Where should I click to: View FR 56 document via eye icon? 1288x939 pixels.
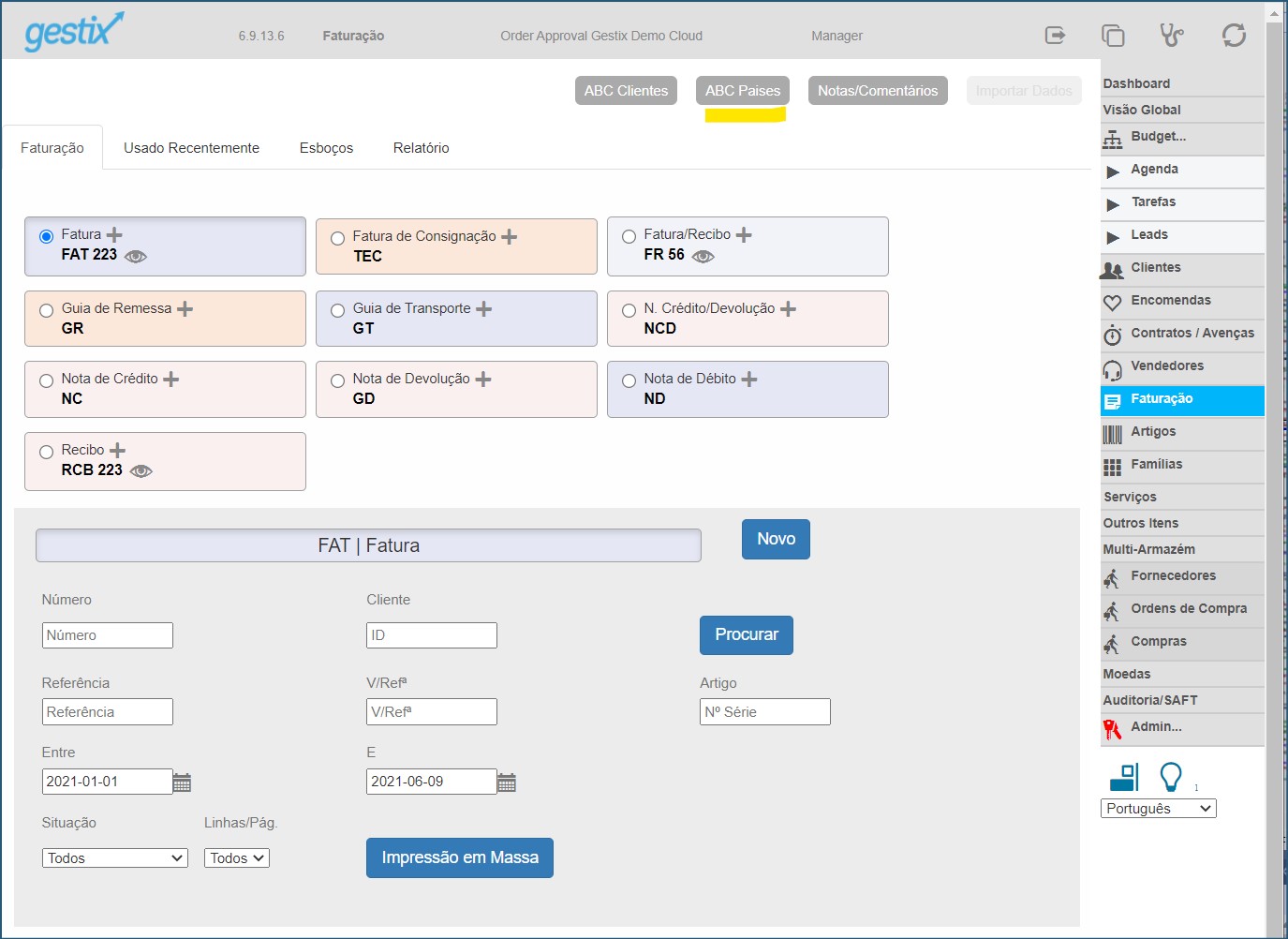point(703,256)
